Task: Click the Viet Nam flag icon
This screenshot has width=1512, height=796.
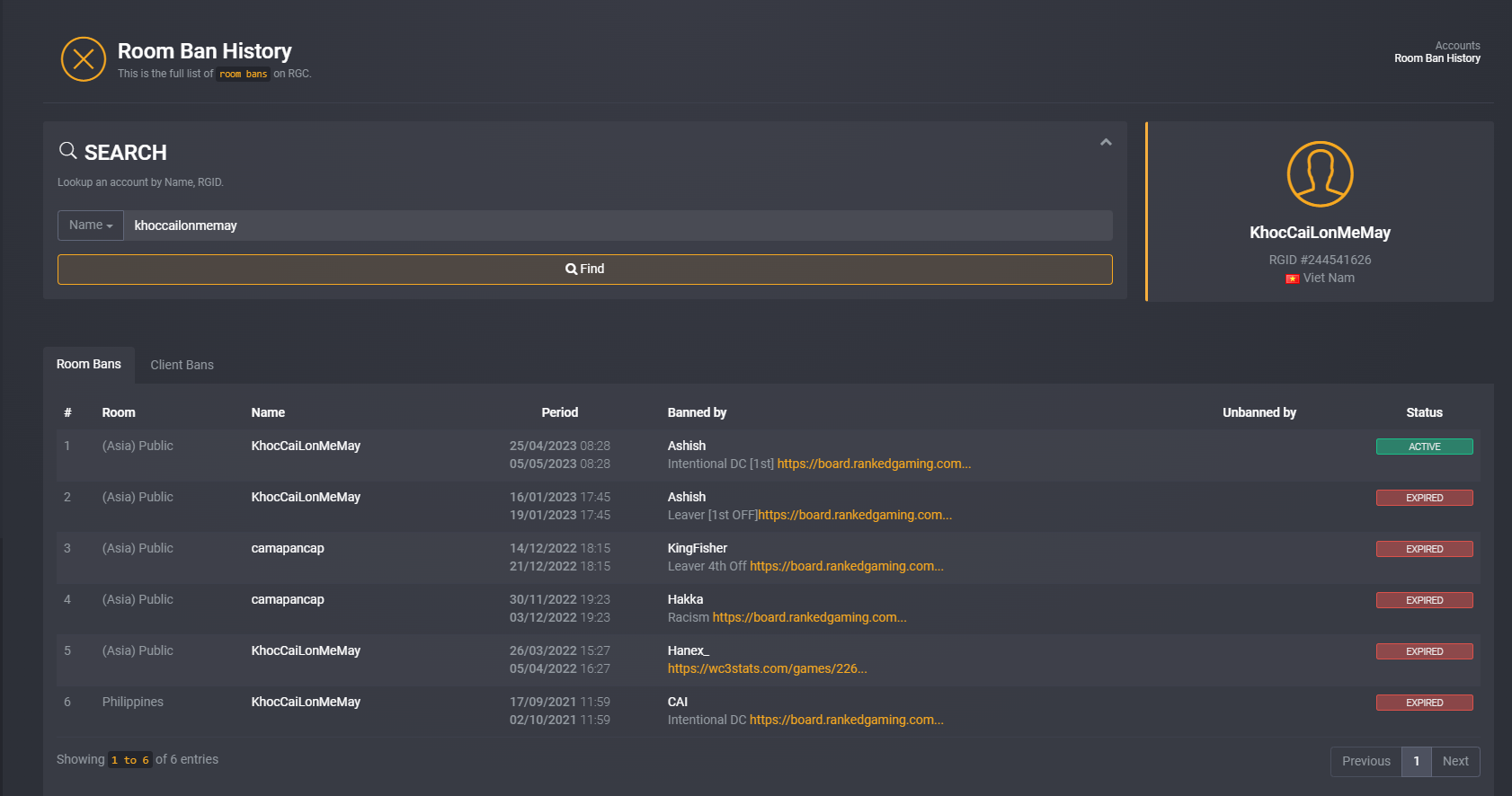Action: coord(1293,279)
